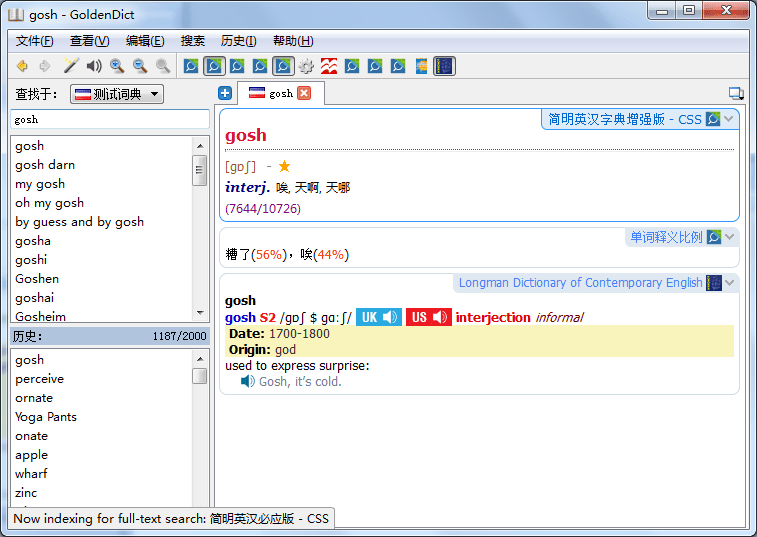Image resolution: width=757 pixels, height=537 pixels.
Task: Play the 'Gosh, it's cold.' example audio
Action: click(248, 382)
